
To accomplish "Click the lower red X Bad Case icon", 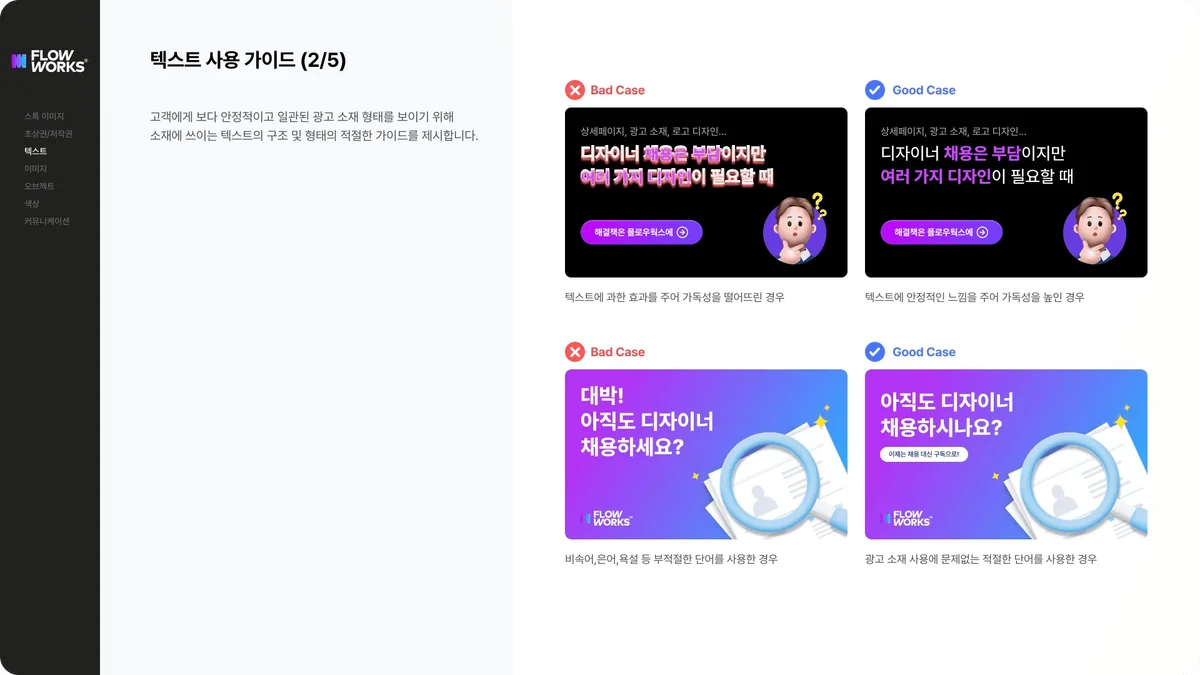I will [575, 352].
